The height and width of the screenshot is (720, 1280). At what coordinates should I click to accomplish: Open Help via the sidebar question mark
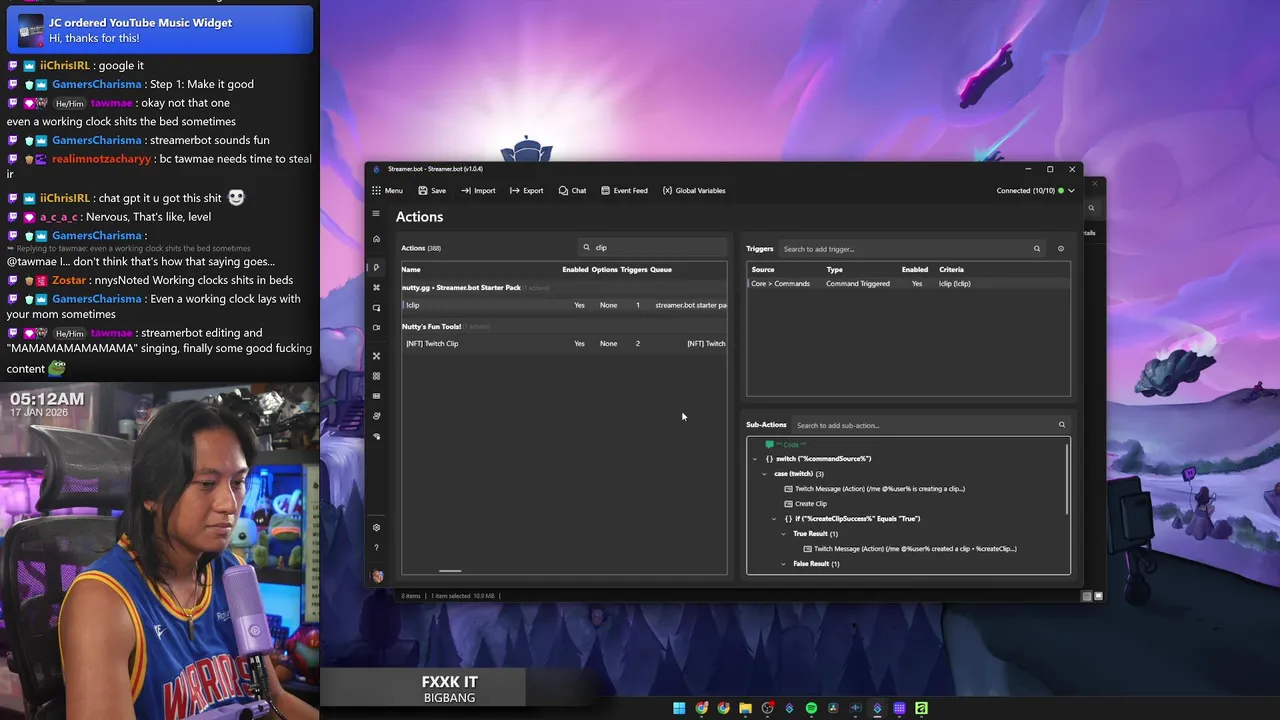[x=376, y=548]
